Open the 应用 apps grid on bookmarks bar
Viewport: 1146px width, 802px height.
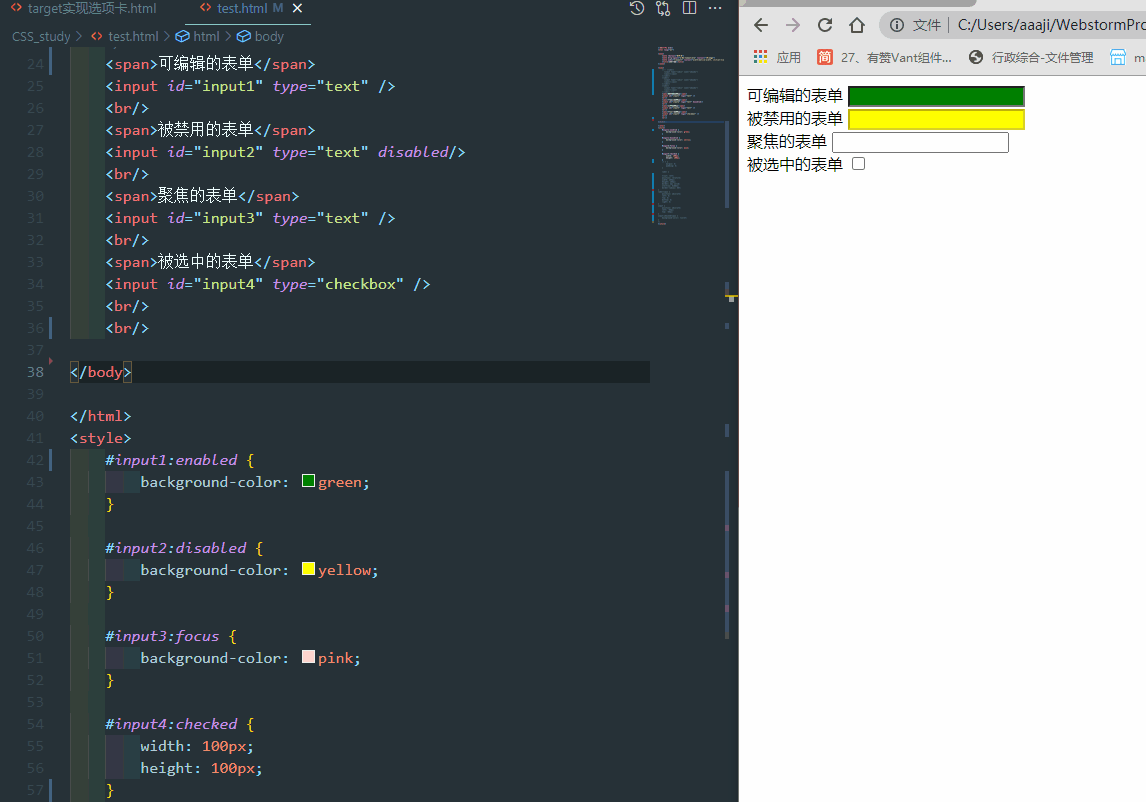click(x=758, y=57)
